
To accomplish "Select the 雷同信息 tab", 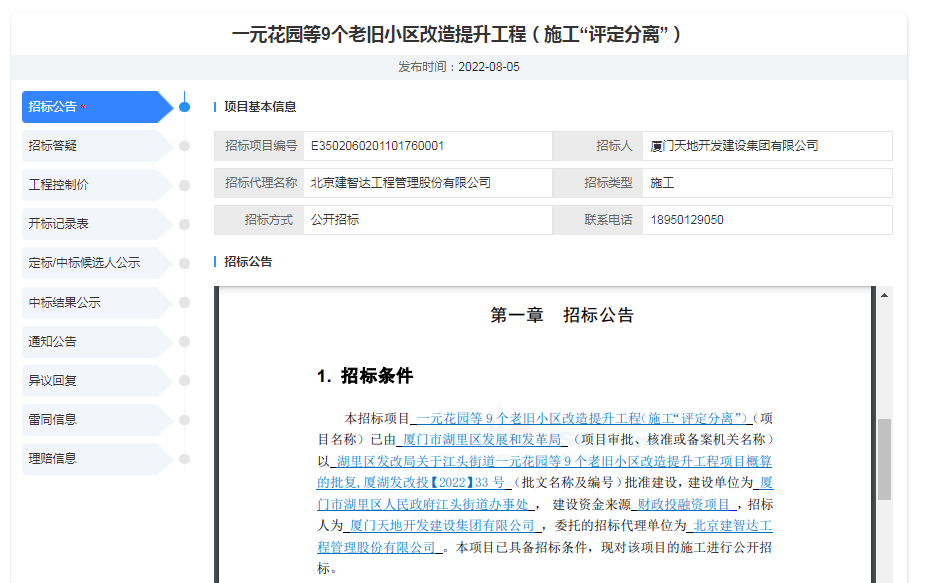I will click(90, 419).
